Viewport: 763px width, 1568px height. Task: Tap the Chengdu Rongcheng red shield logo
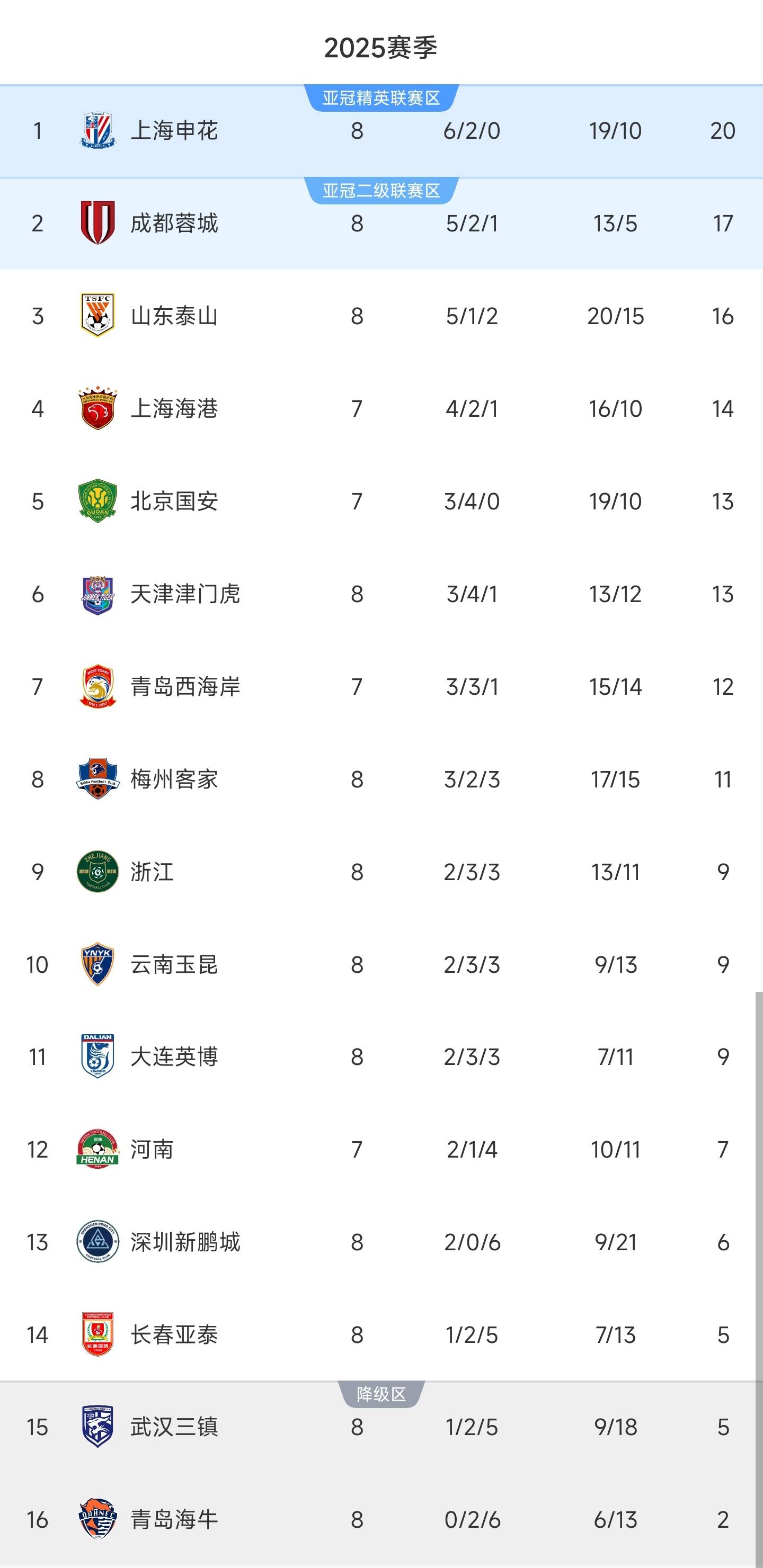tap(97, 223)
